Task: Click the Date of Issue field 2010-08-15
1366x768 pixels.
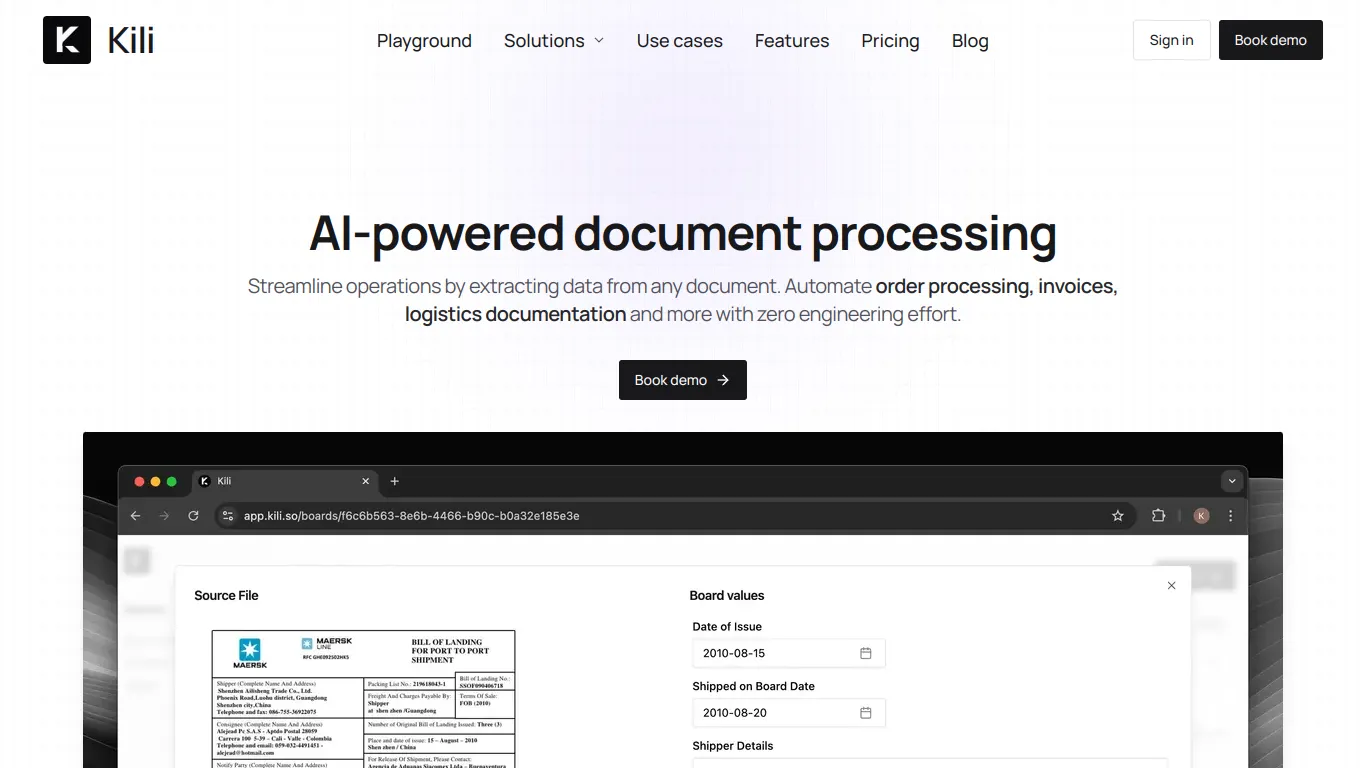Action: click(789, 653)
